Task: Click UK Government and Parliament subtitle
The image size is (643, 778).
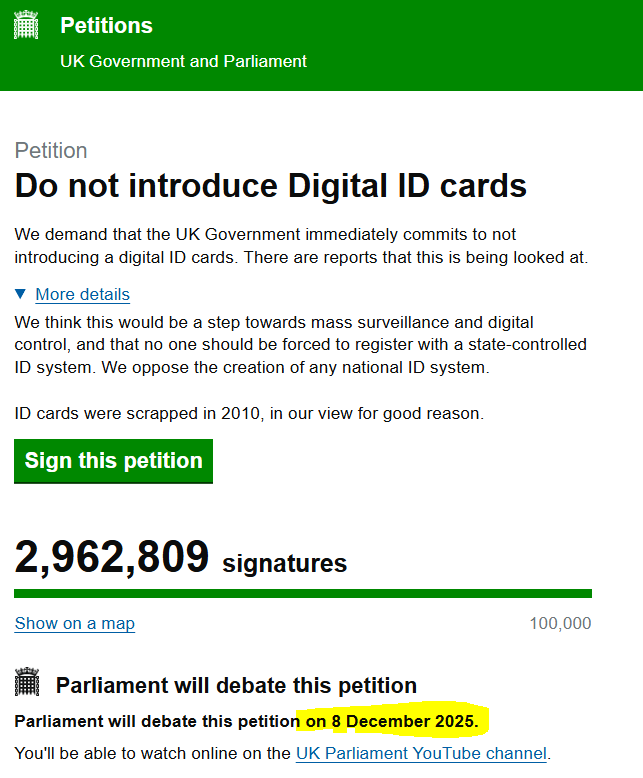Action: point(183,61)
